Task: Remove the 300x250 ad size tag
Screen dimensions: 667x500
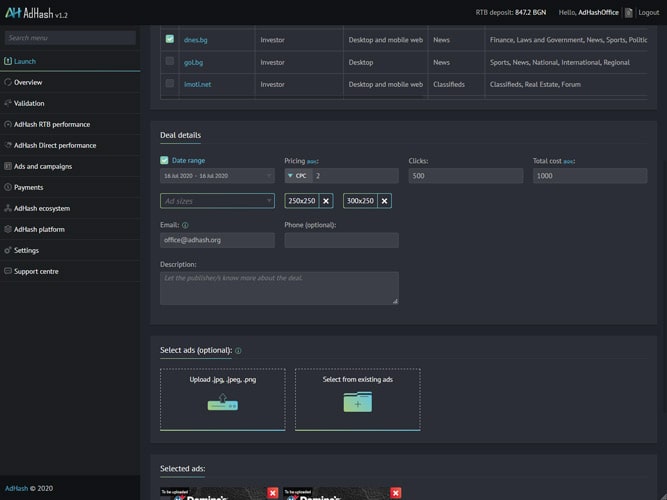Action: coord(385,201)
